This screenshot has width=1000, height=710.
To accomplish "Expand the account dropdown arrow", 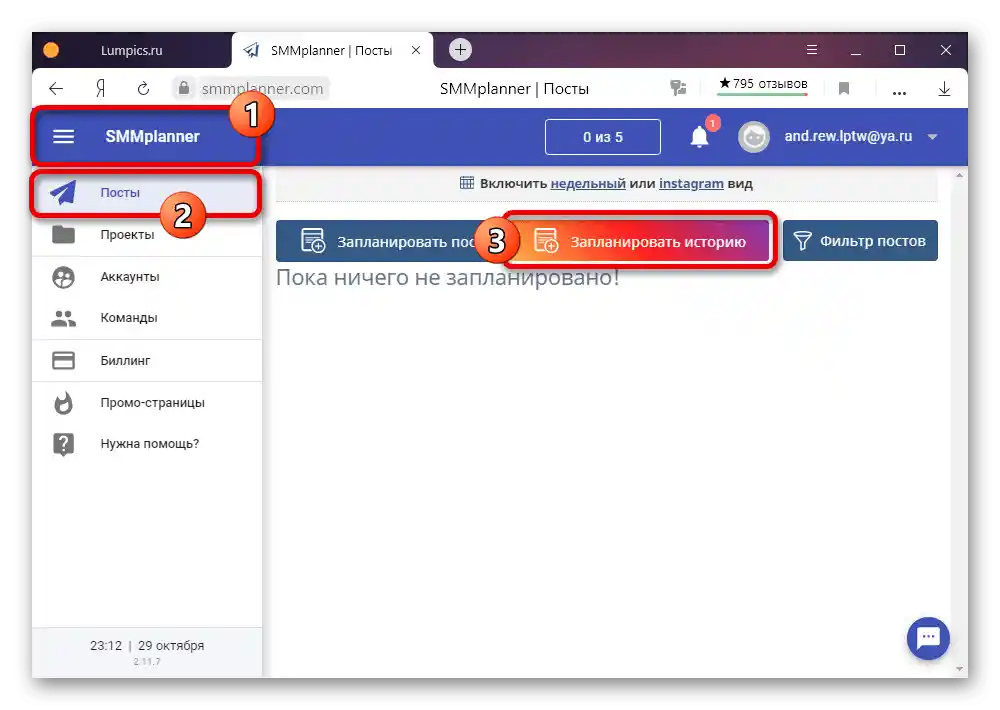I will (x=932, y=137).
